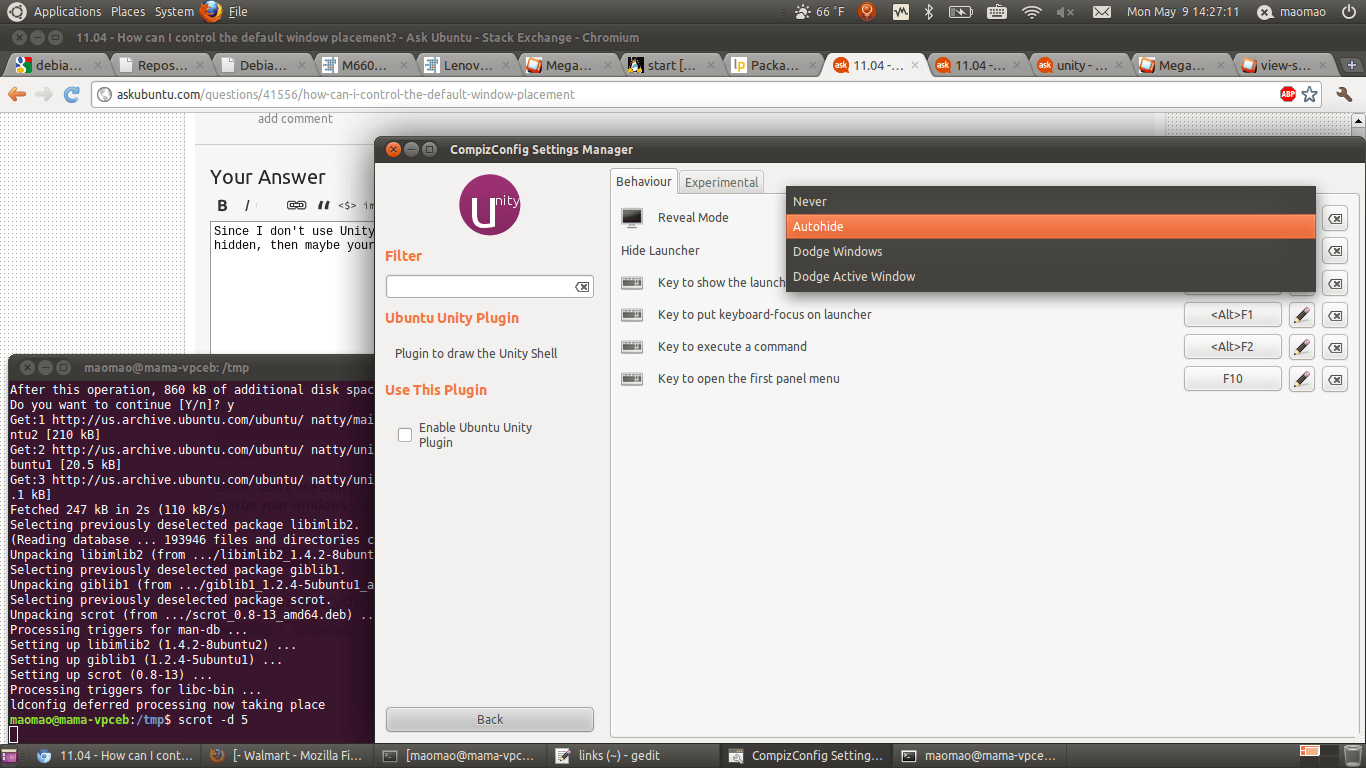Click the <Alt>F2 key binding button
Screen dimensions: 1366x768
point(1232,347)
